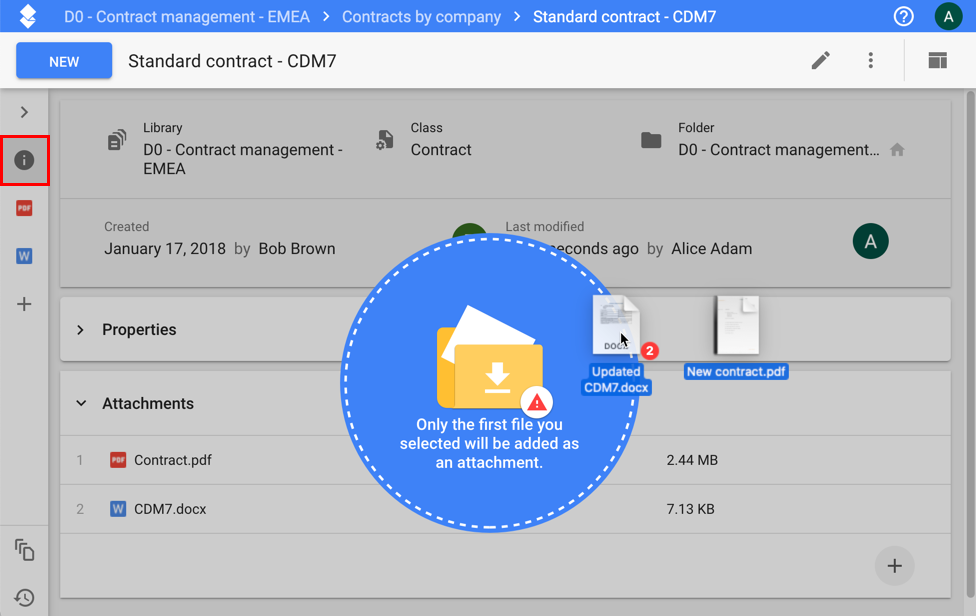Screen dimensions: 976x616
Task: Add attachment using sidebar plus icon
Action: click(x=24, y=304)
